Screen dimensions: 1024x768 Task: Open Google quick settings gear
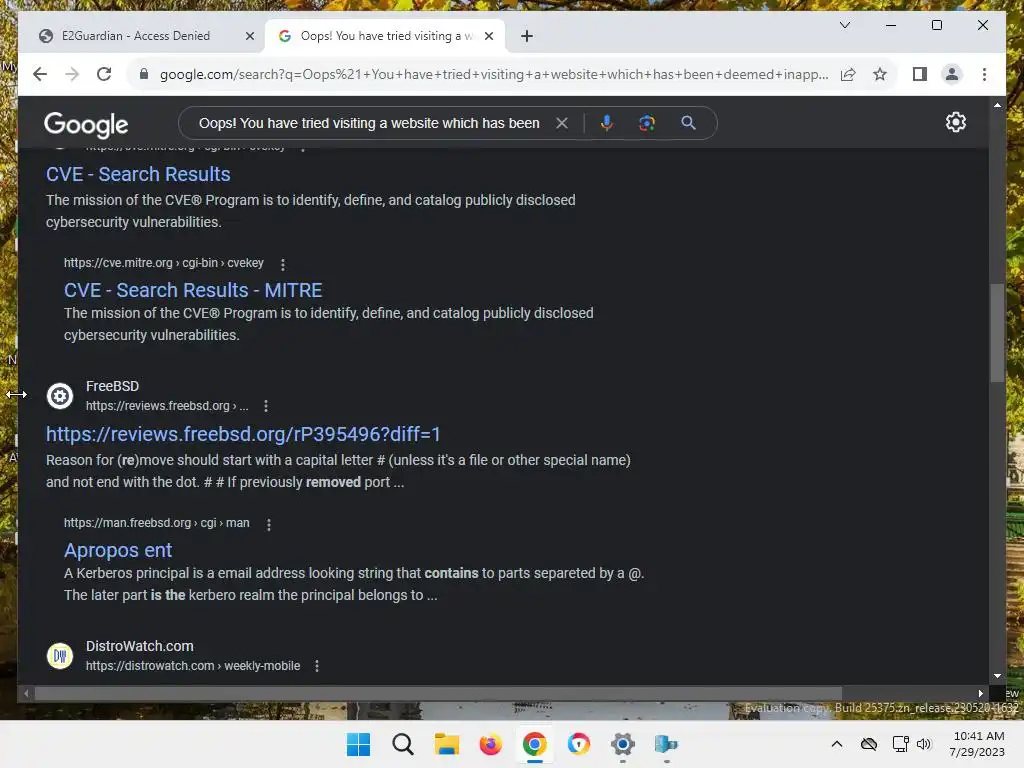955,122
